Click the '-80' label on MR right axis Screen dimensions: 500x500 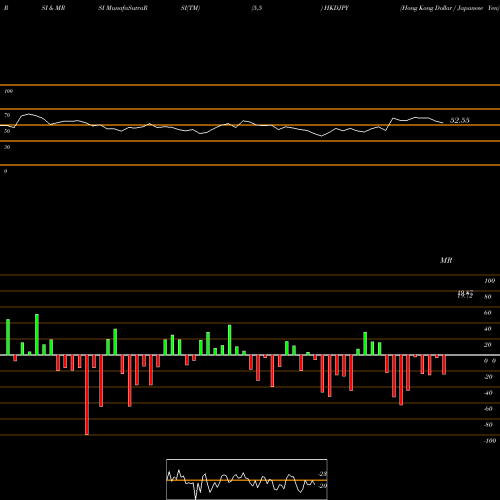click(x=488, y=425)
